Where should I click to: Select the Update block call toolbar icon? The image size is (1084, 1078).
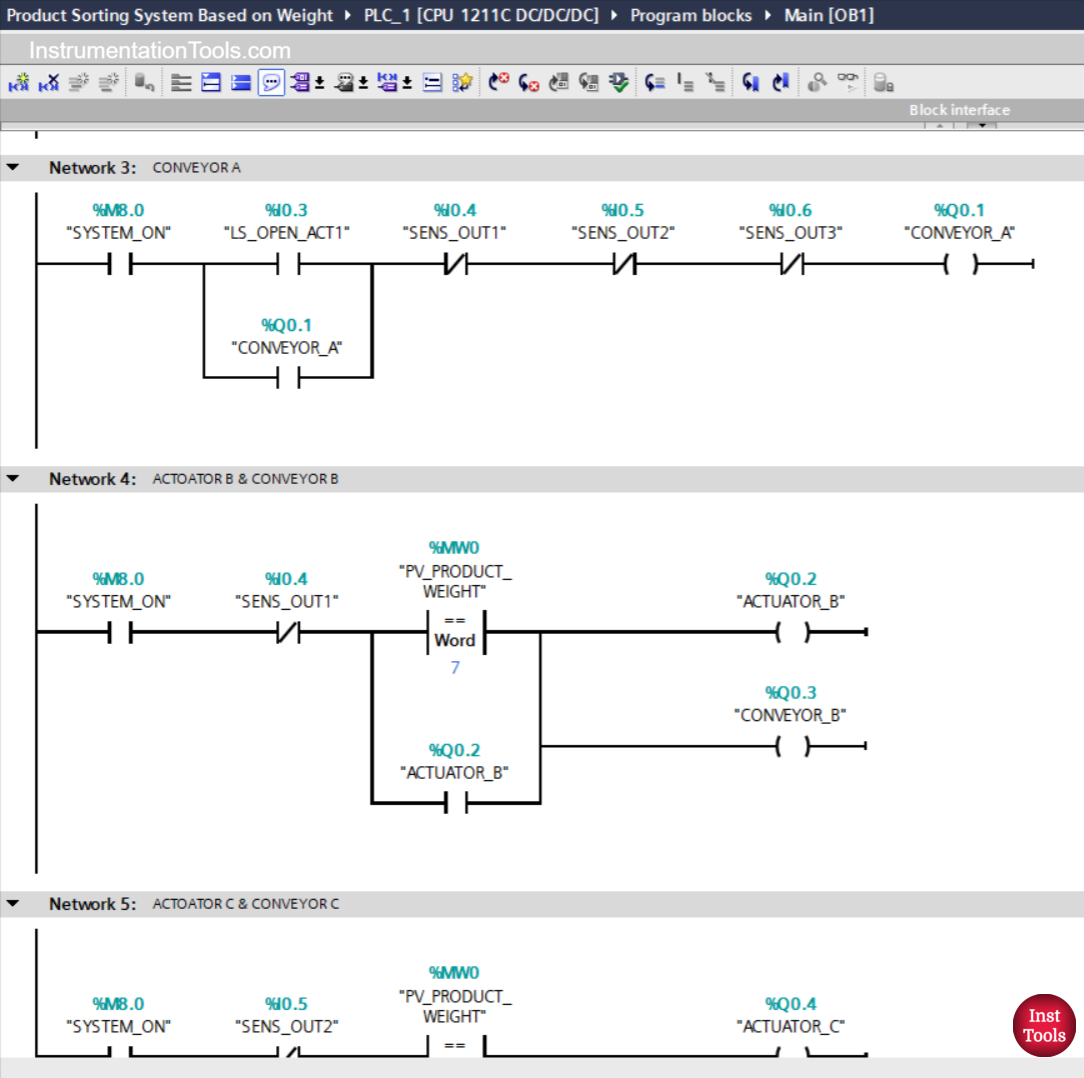tap(557, 82)
